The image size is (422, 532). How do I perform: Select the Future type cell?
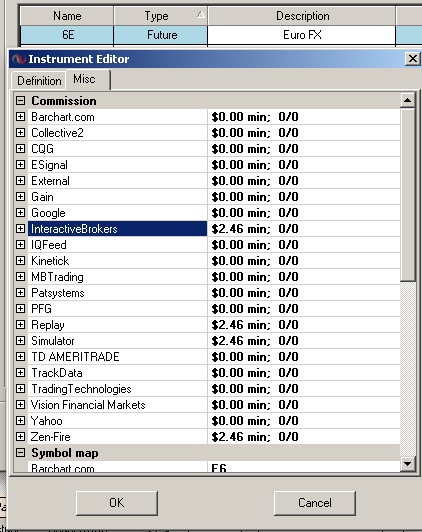[x=160, y=35]
